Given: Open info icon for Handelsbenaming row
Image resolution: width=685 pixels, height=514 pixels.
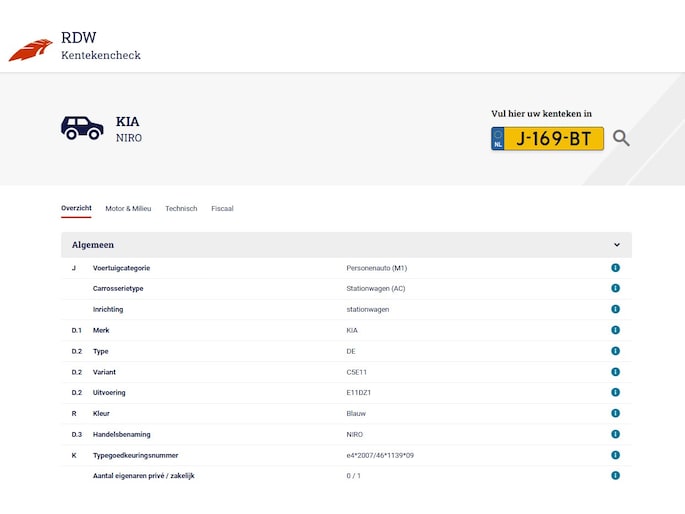Looking at the screenshot, I should [615, 434].
